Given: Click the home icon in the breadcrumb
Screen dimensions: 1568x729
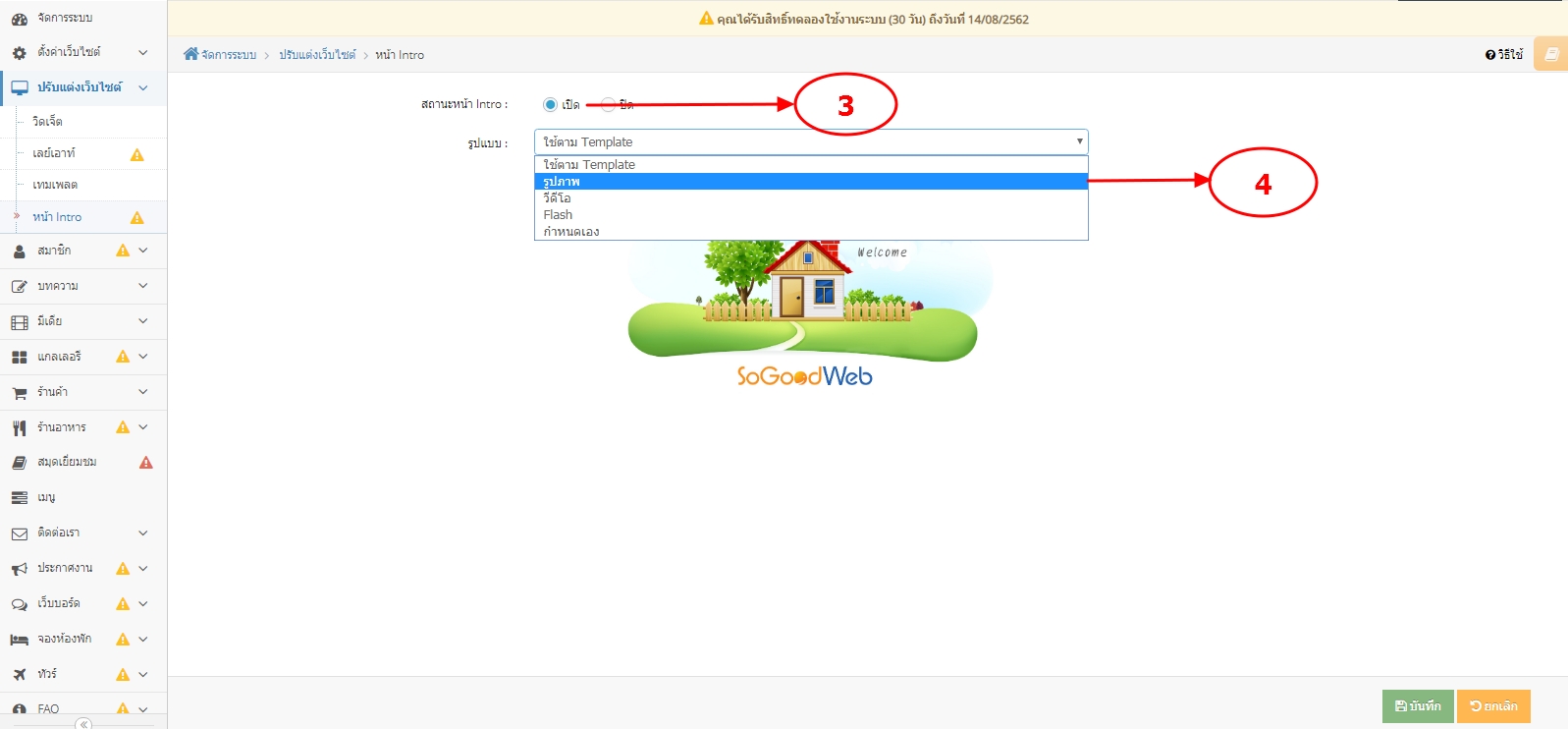Looking at the screenshot, I should tap(190, 54).
